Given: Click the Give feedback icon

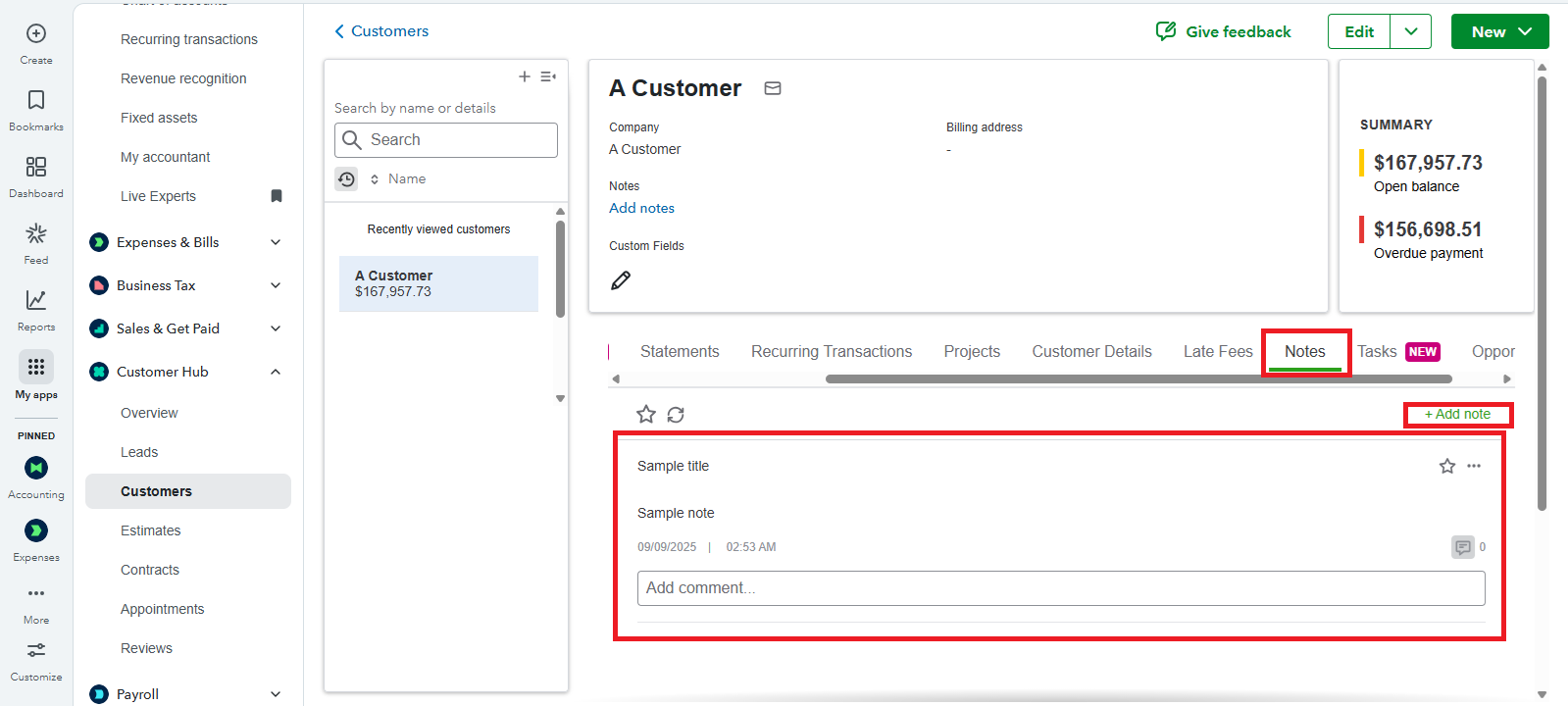Looking at the screenshot, I should pyautogui.click(x=1166, y=31).
